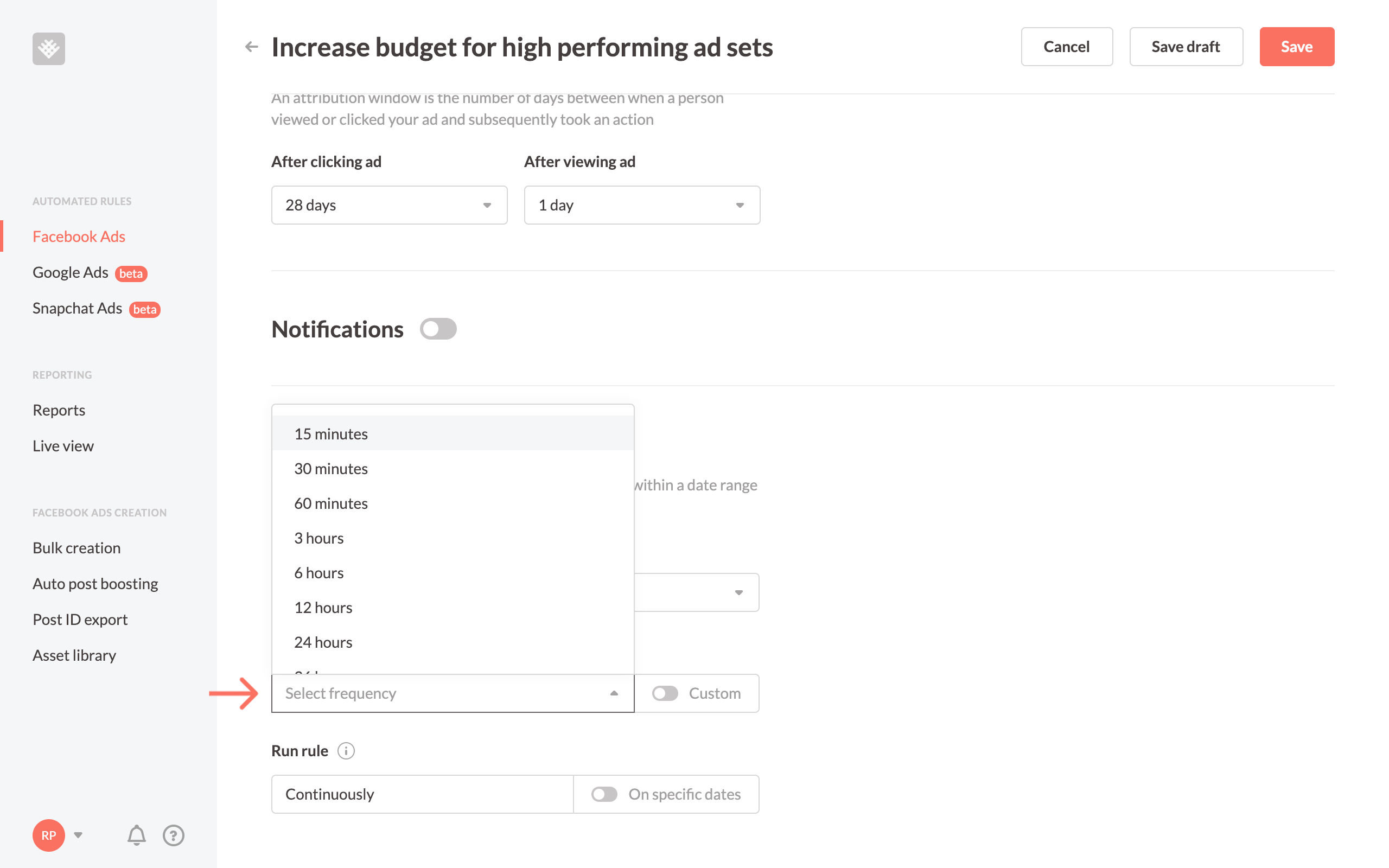Viewport: 1389px width, 868px height.
Task: Click the Bulk creation sidebar icon
Action: point(77,547)
